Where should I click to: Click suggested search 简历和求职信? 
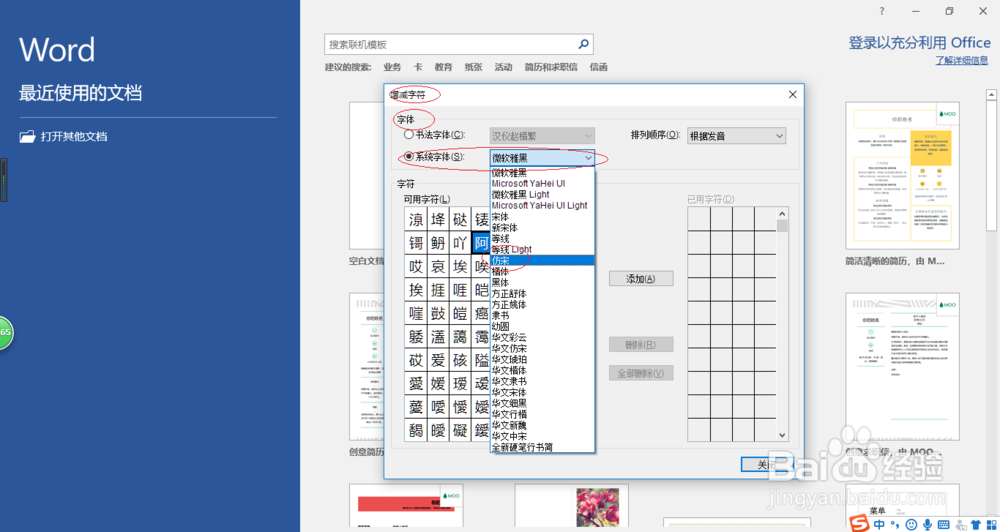point(551,67)
